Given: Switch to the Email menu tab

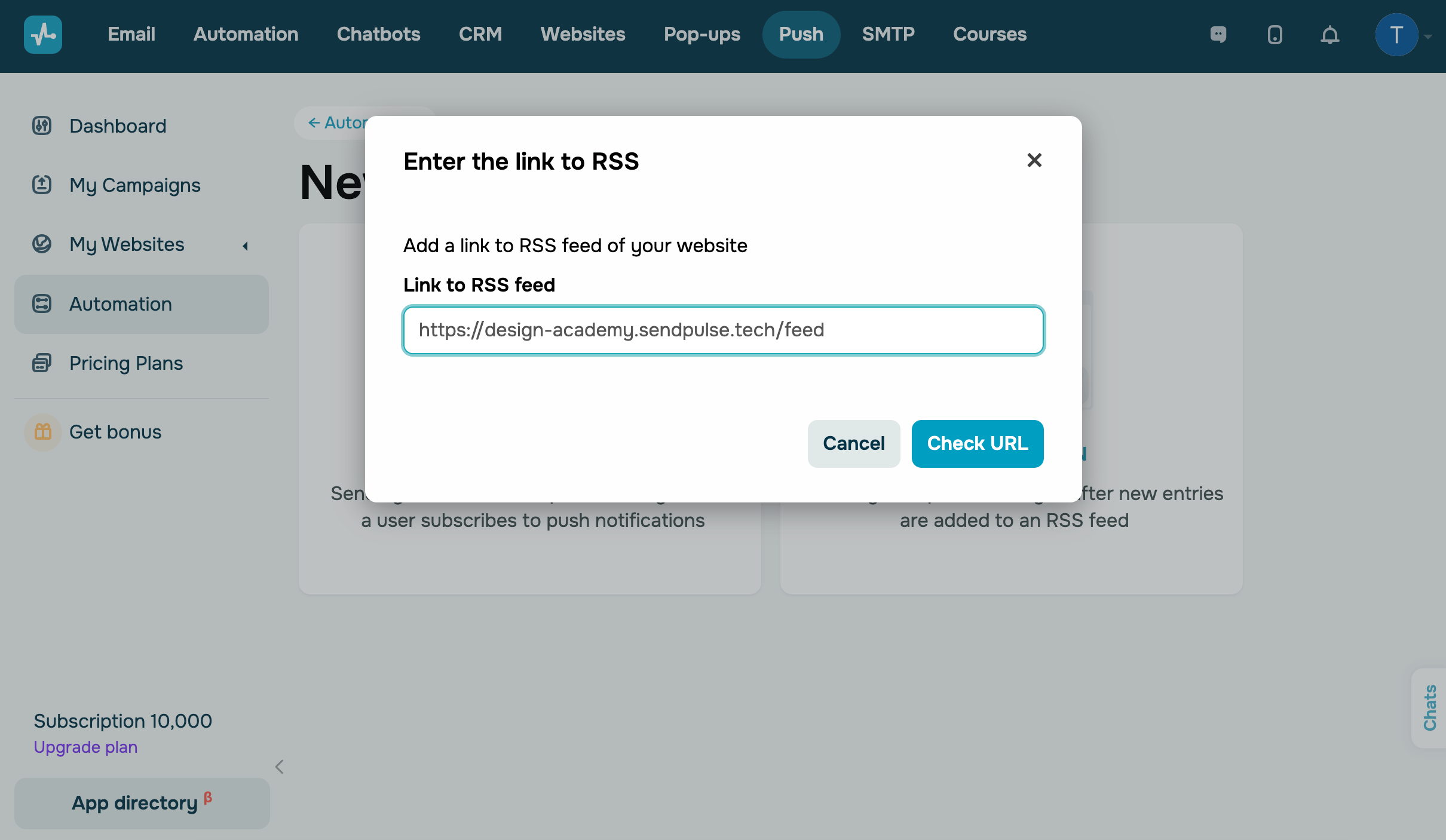Looking at the screenshot, I should (131, 34).
